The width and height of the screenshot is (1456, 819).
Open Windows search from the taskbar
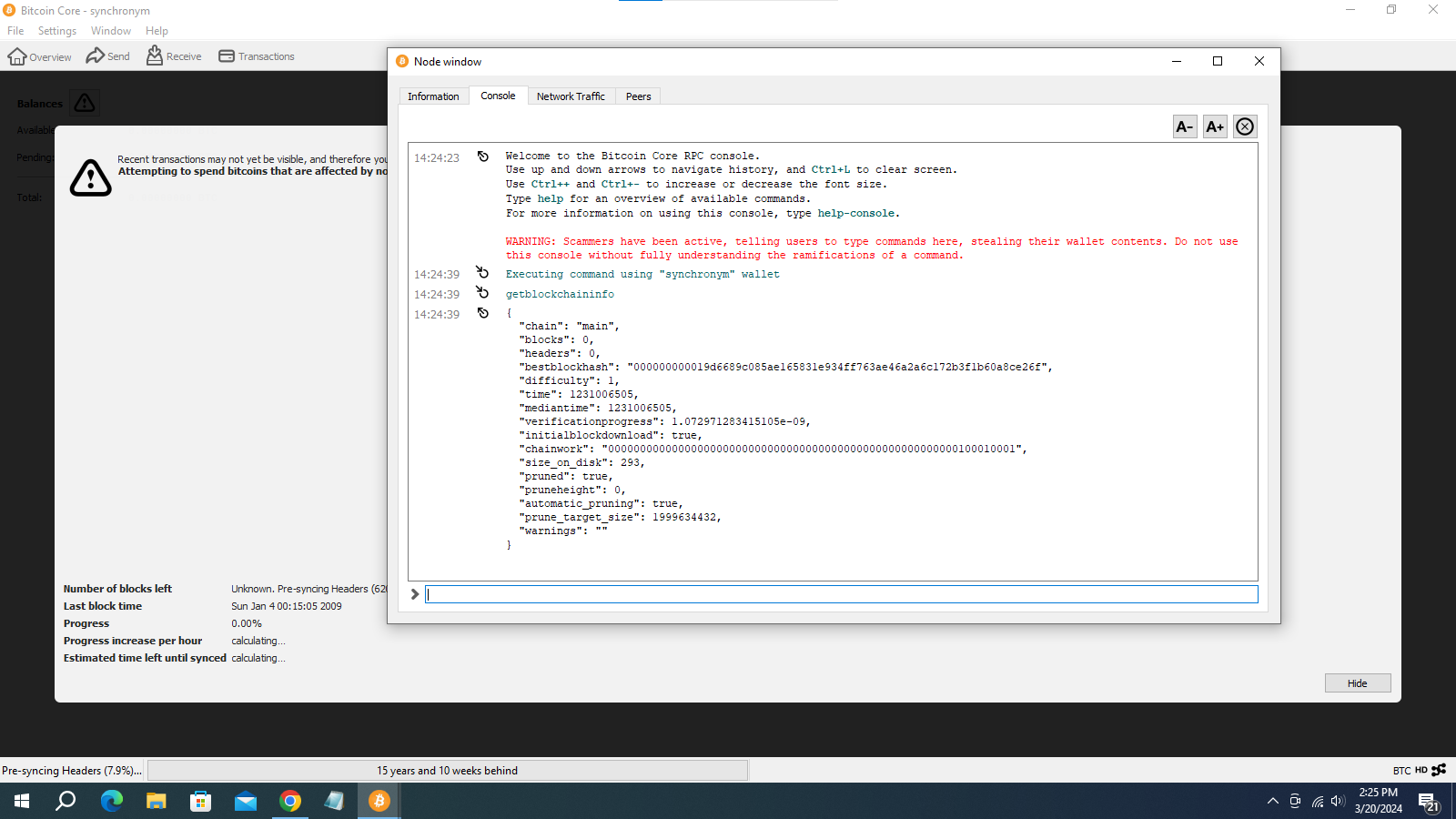point(66,801)
